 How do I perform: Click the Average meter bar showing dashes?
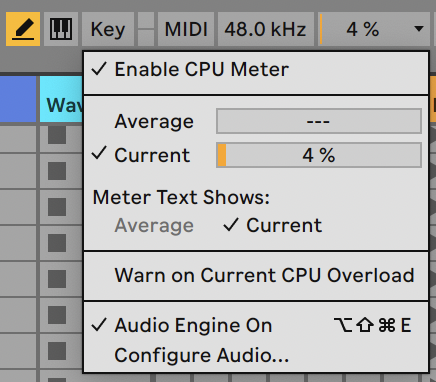click(319, 121)
